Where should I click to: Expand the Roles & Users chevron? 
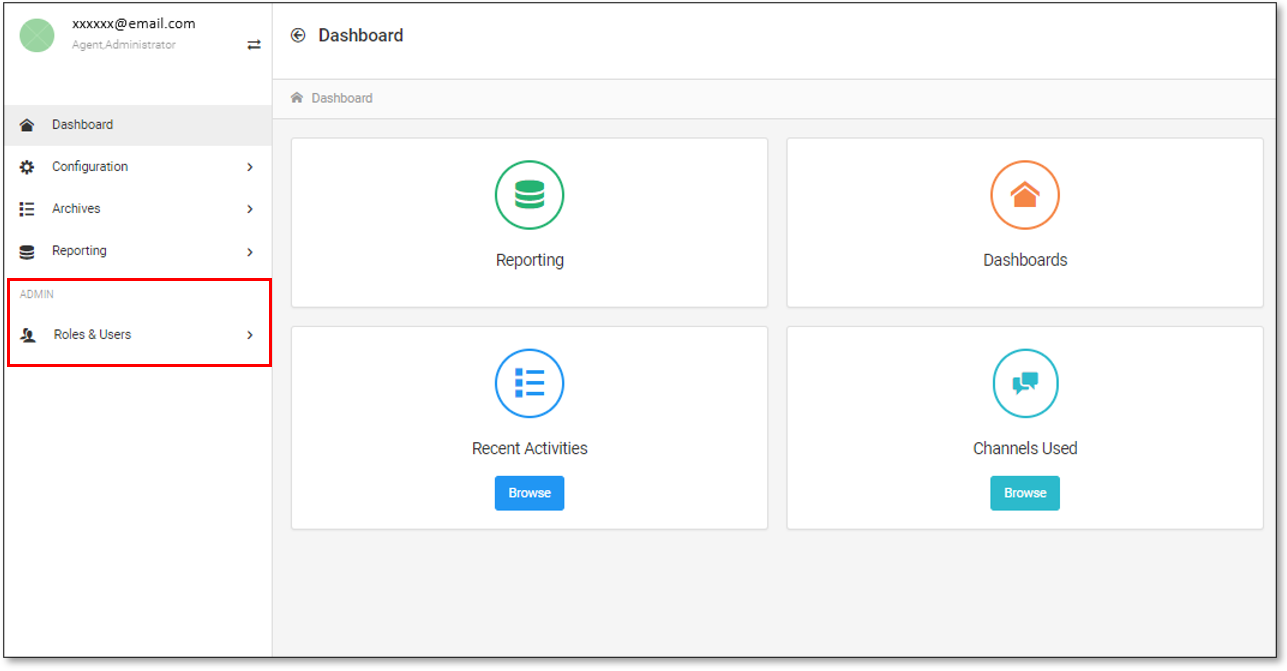[x=250, y=335]
